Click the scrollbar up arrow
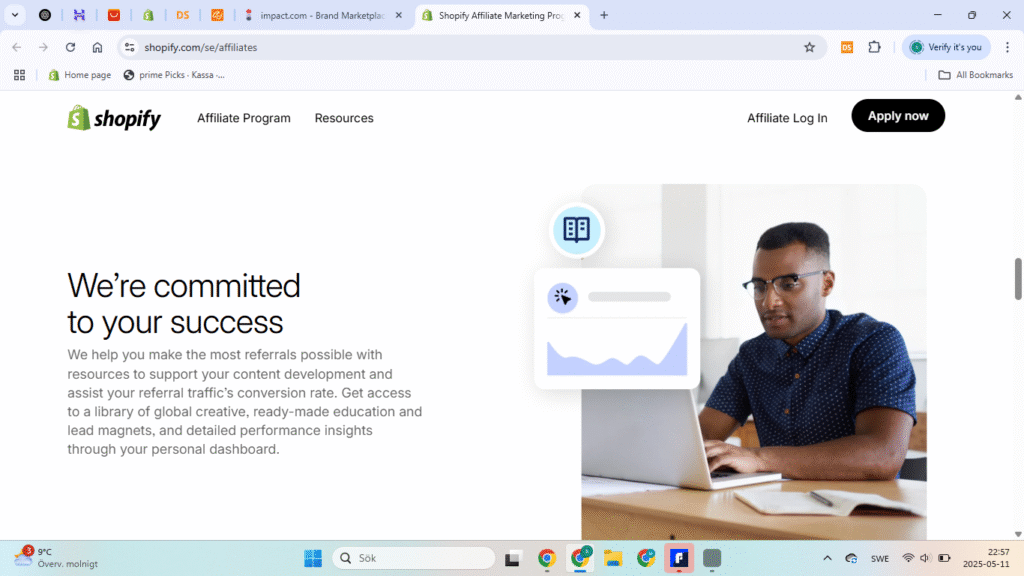 [x=1017, y=97]
